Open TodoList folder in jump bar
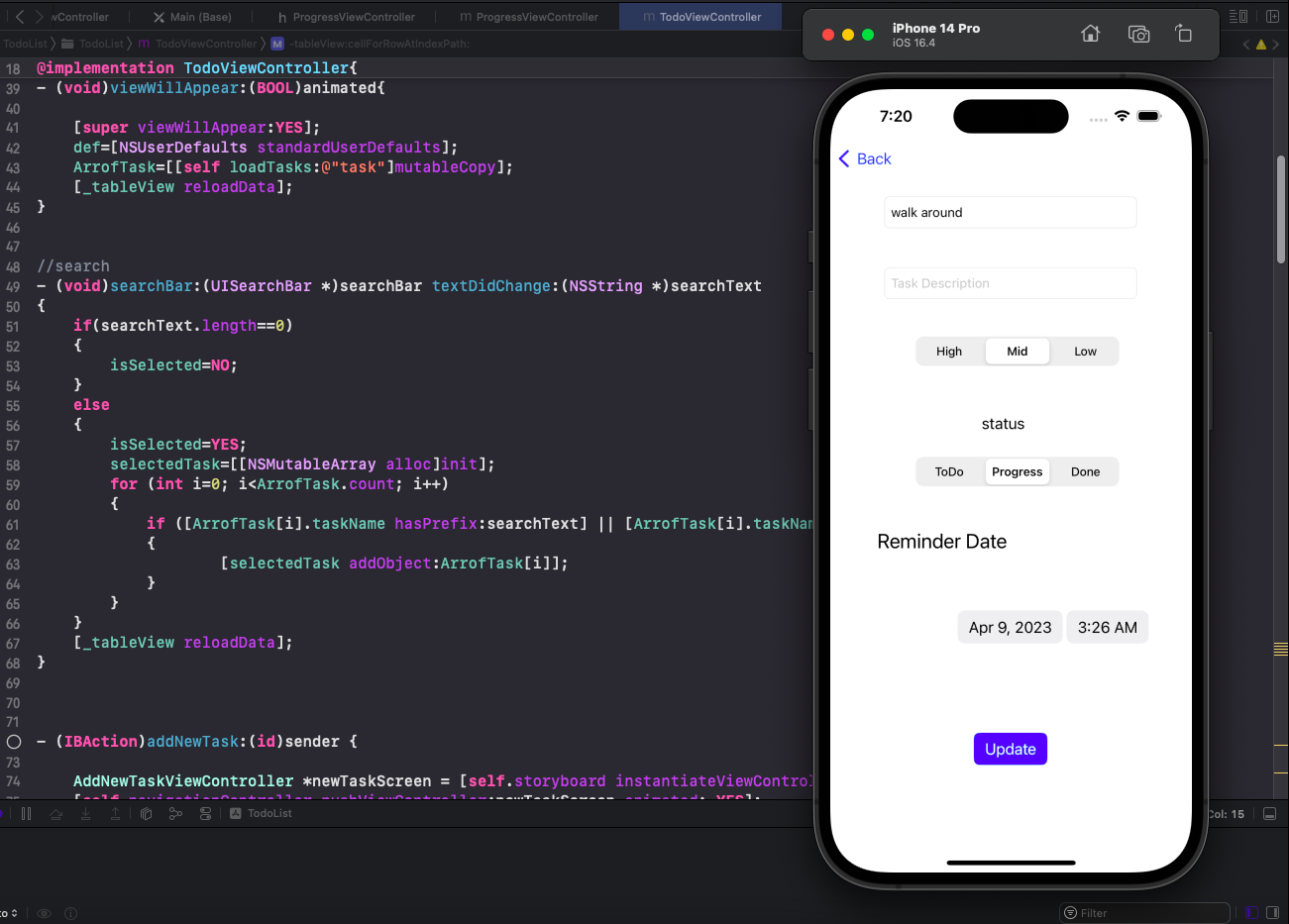 (x=92, y=44)
